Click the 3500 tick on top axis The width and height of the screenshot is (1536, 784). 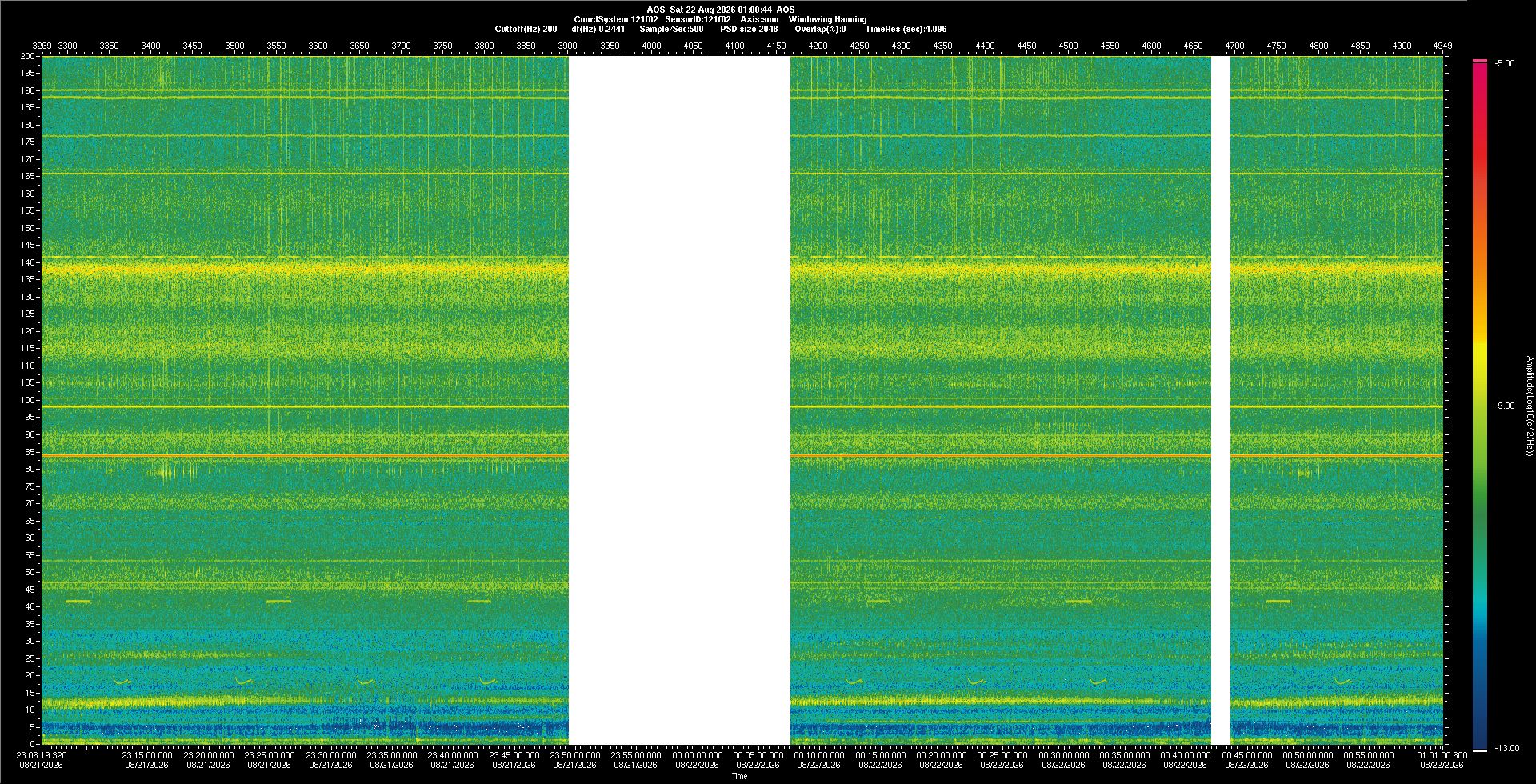234,46
